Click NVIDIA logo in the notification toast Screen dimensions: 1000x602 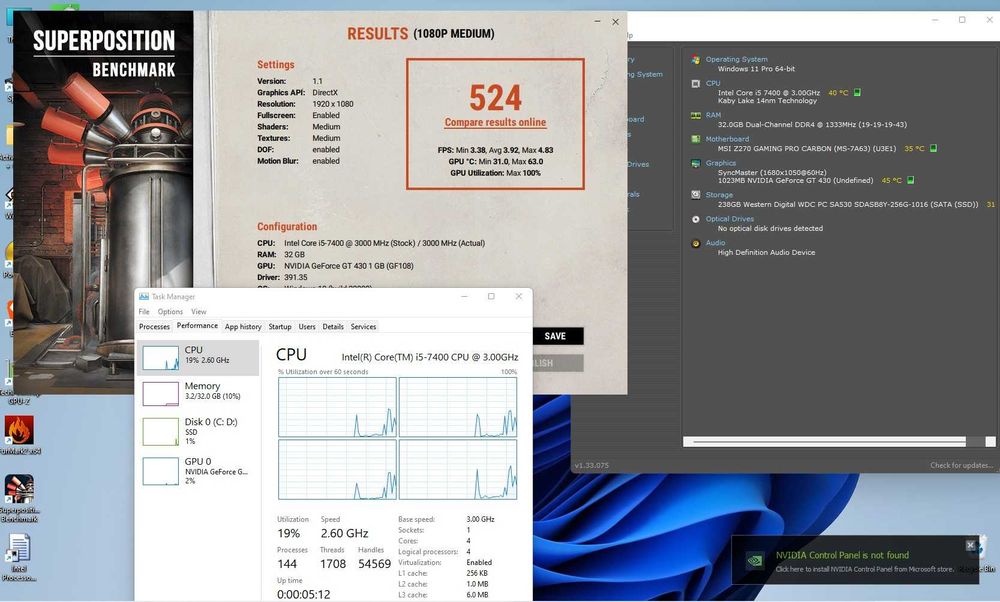(755, 561)
